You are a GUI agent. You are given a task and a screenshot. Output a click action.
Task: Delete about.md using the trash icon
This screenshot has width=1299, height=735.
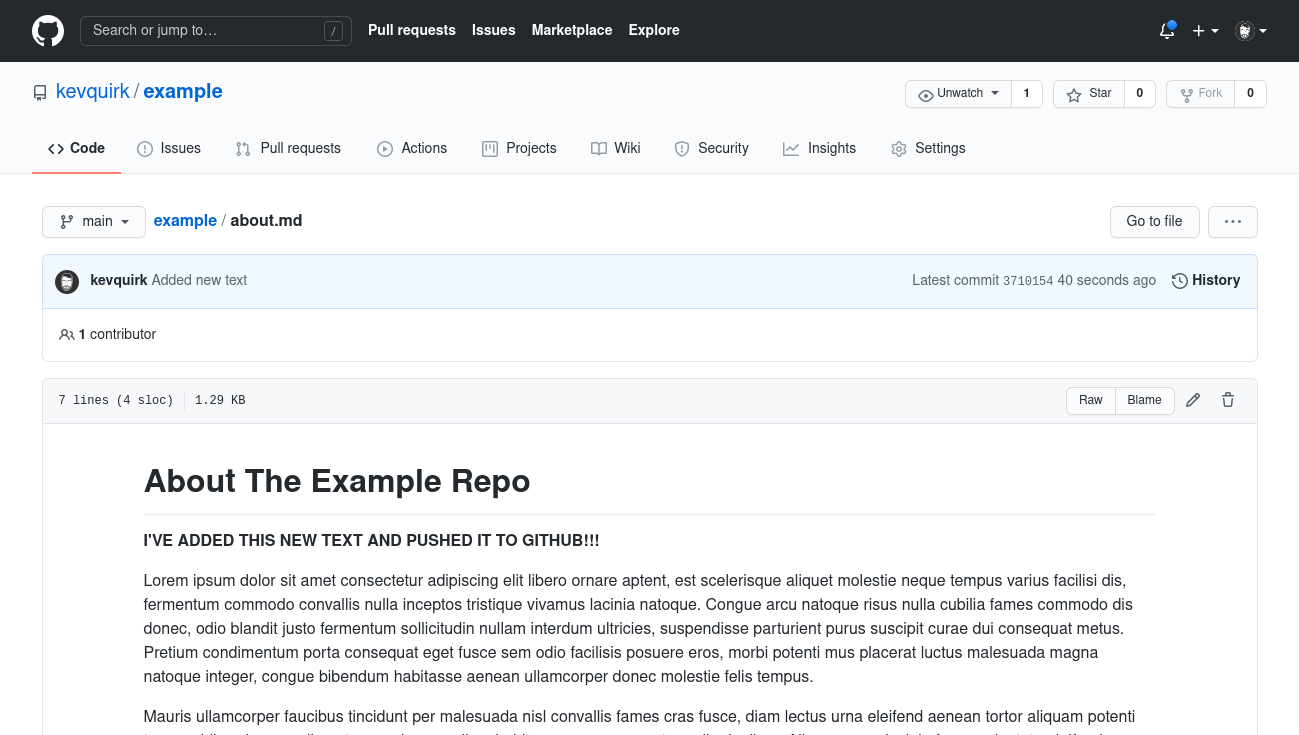pyautogui.click(x=1227, y=400)
